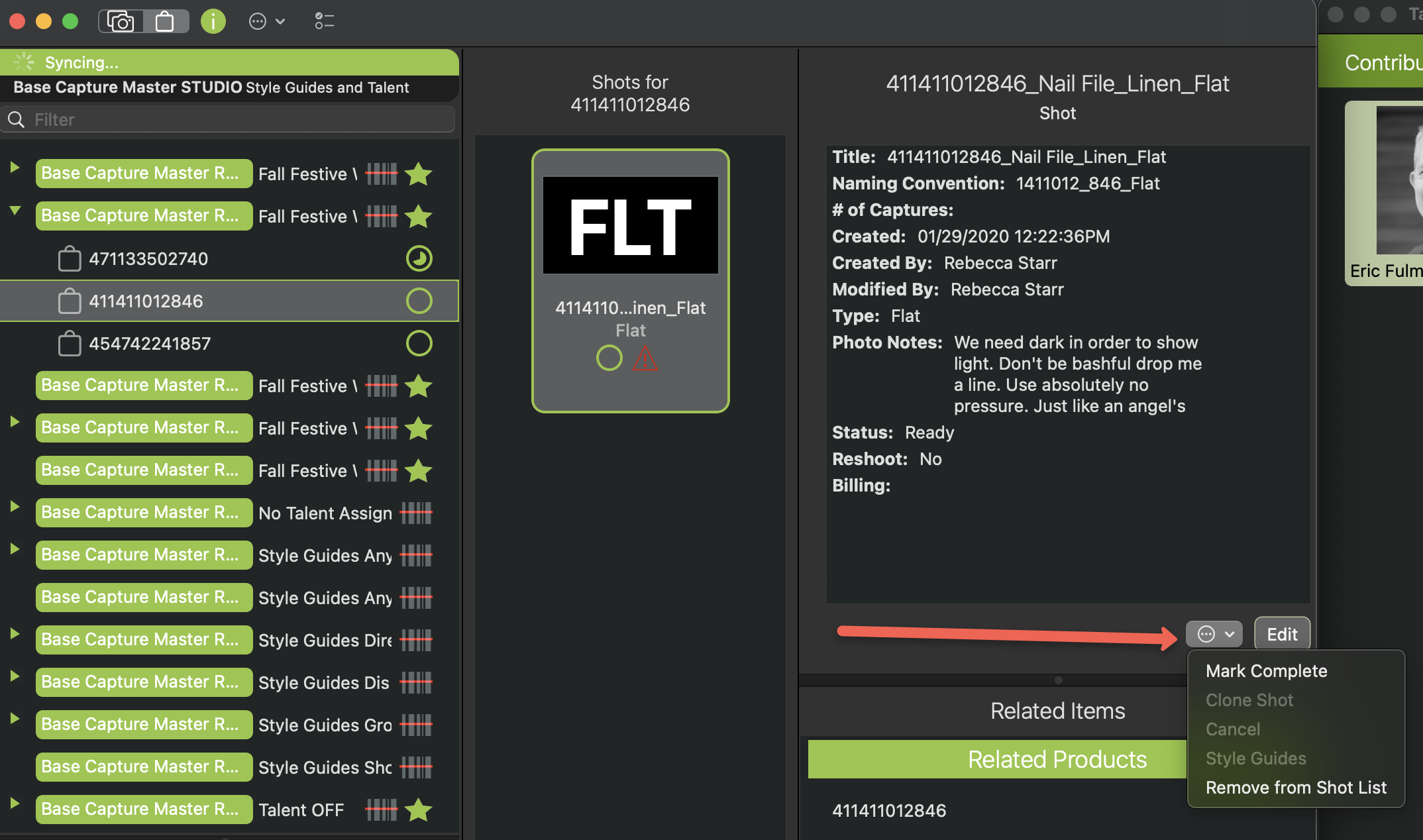Expand the Talent OFF job row
1423x840 pixels.
[x=15, y=804]
